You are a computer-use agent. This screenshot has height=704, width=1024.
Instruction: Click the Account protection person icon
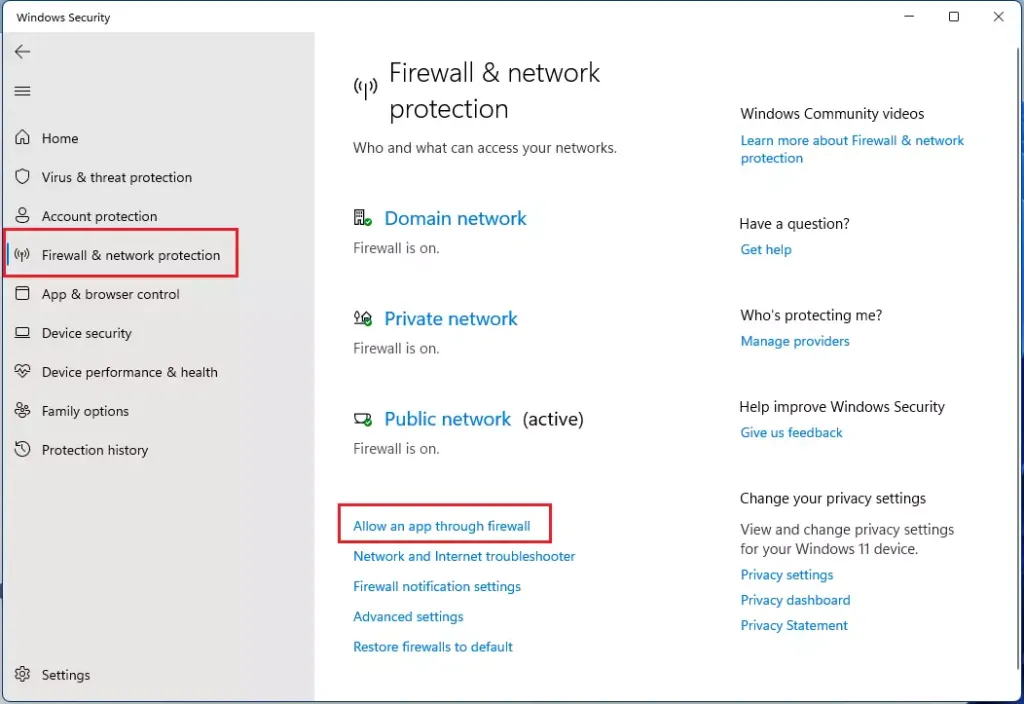(22, 216)
